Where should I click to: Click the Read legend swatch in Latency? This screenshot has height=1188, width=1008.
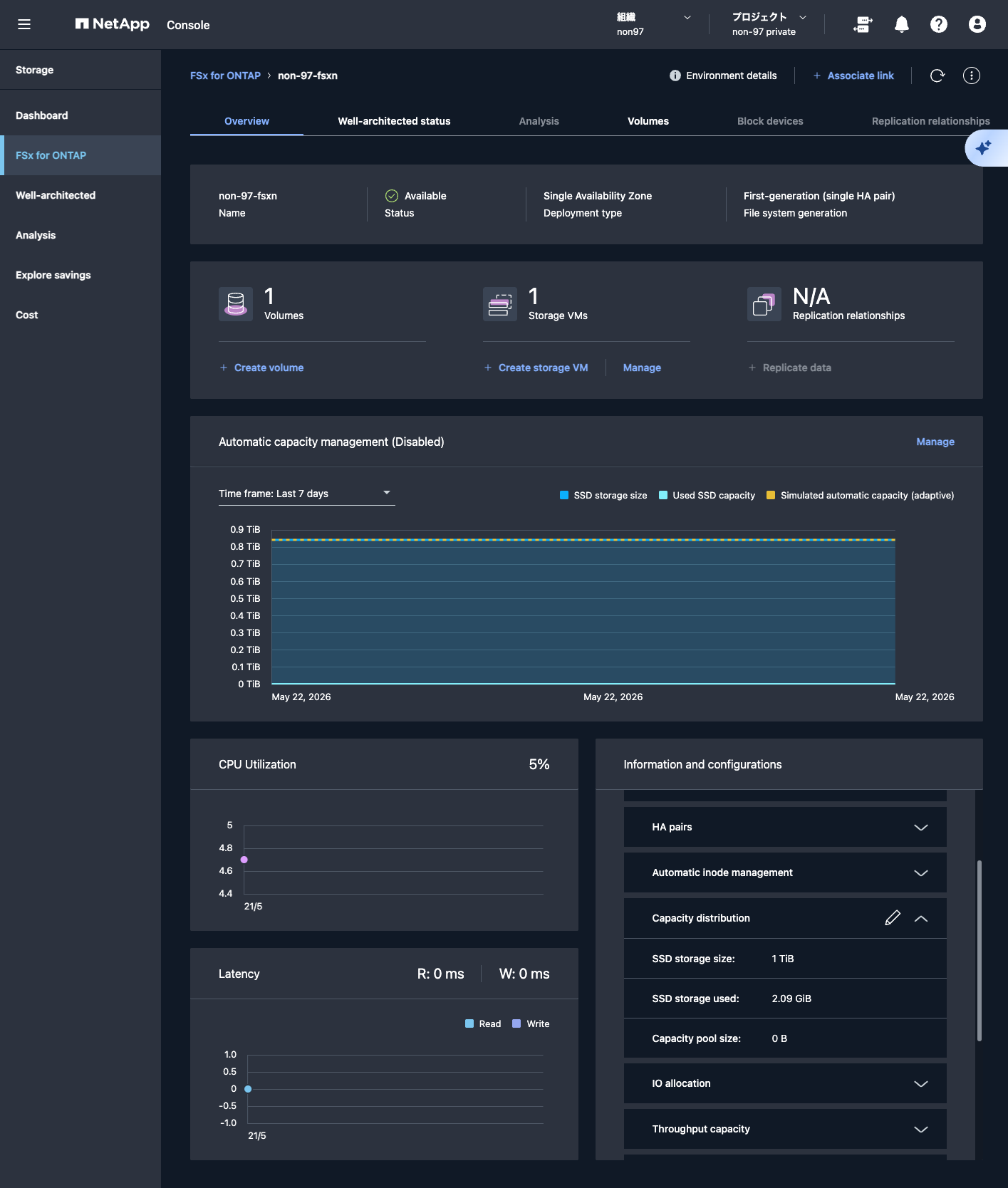(x=469, y=1023)
